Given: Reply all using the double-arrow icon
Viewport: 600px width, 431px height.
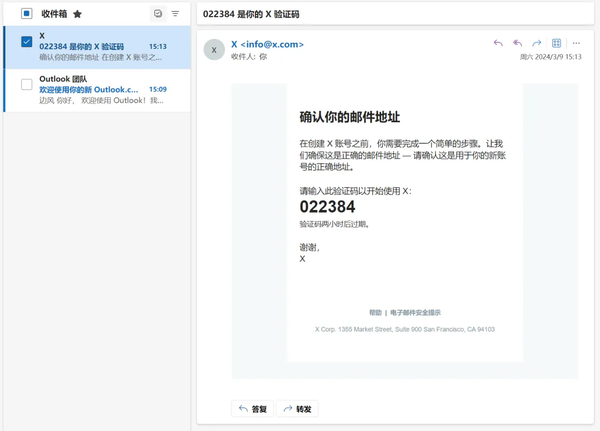Looking at the screenshot, I should 517,43.
